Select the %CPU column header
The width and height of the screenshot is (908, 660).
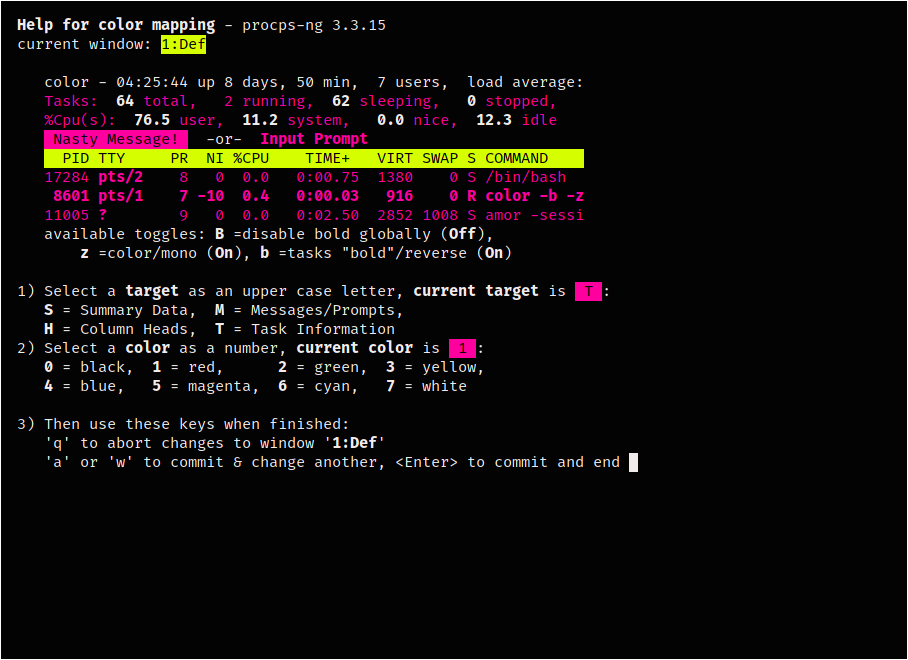[252, 158]
